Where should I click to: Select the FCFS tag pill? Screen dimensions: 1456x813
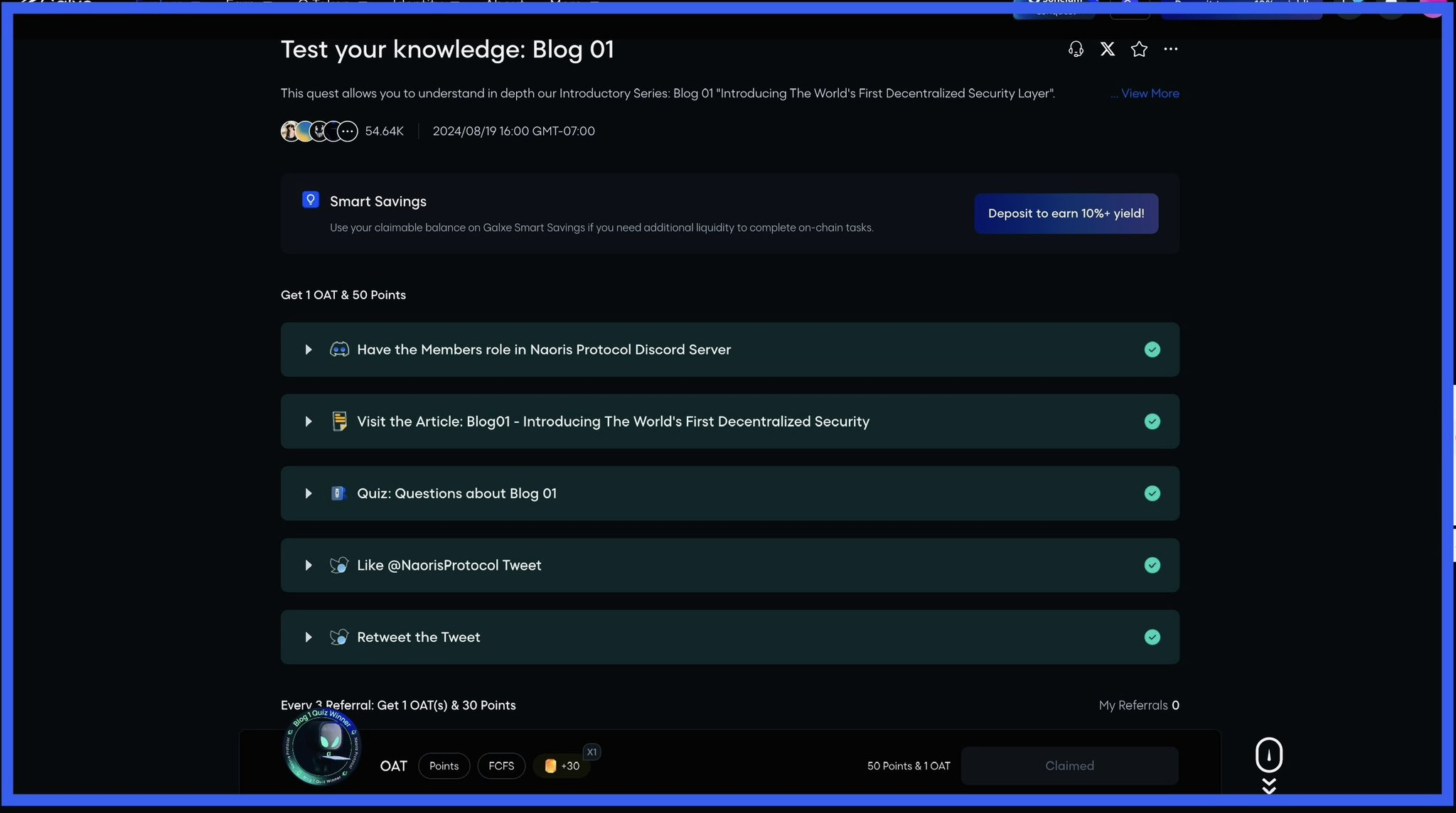point(501,765)
